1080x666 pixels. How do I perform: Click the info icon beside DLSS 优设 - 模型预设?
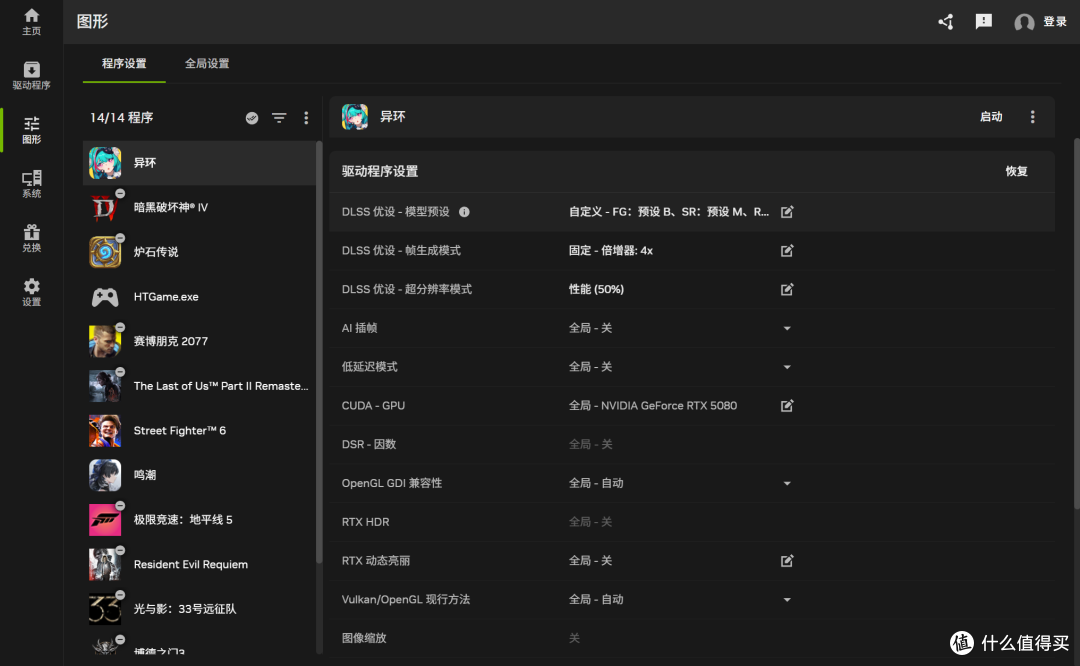coord(464,212)
